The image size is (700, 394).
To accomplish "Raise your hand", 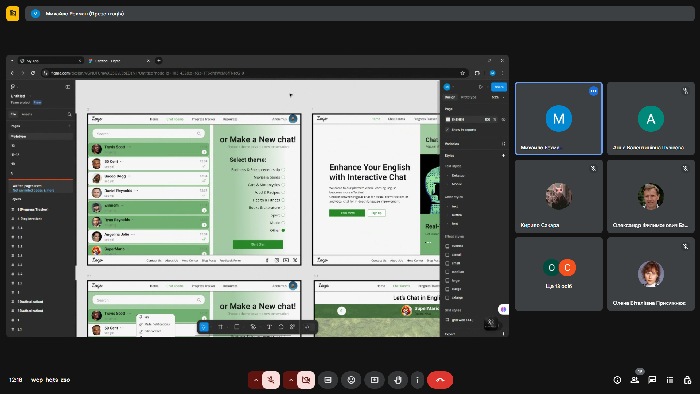I will click(397, 380).
